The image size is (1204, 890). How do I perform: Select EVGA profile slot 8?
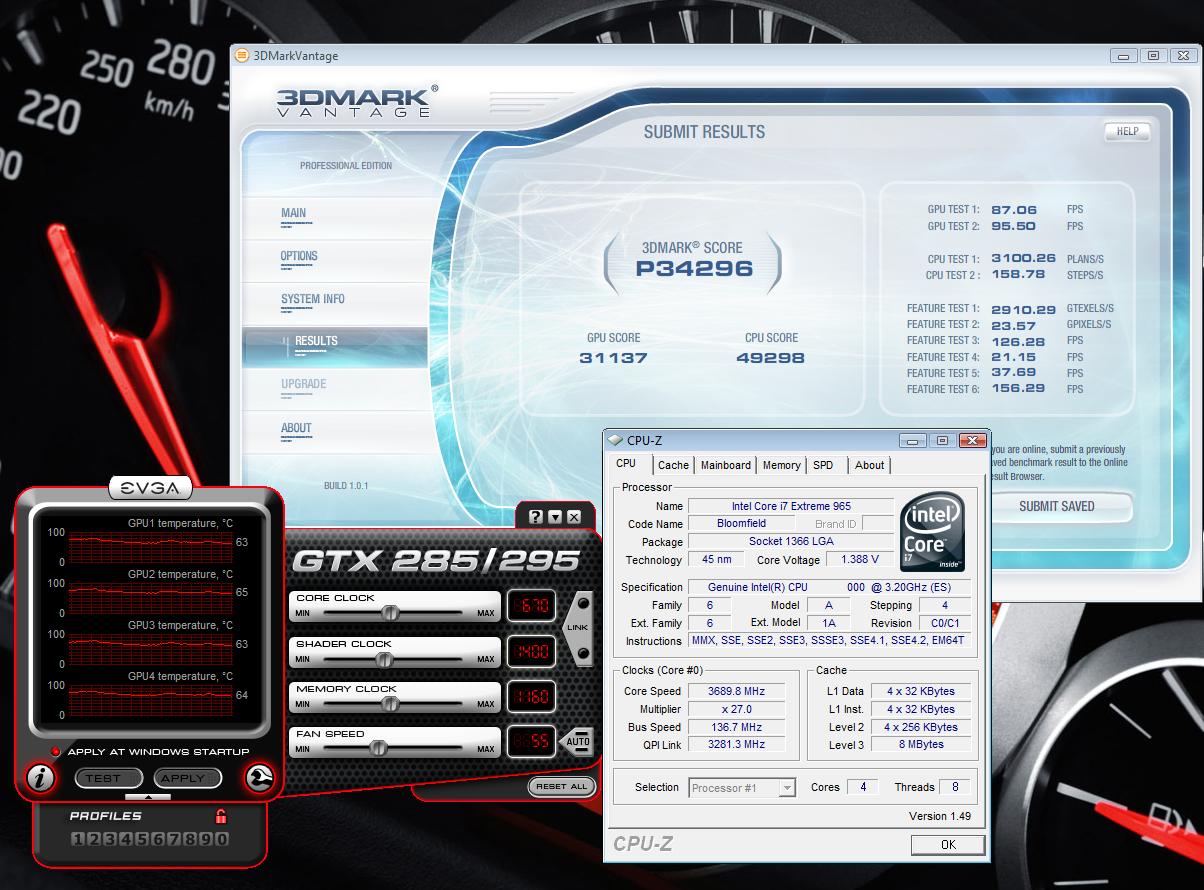coord(190,838)
